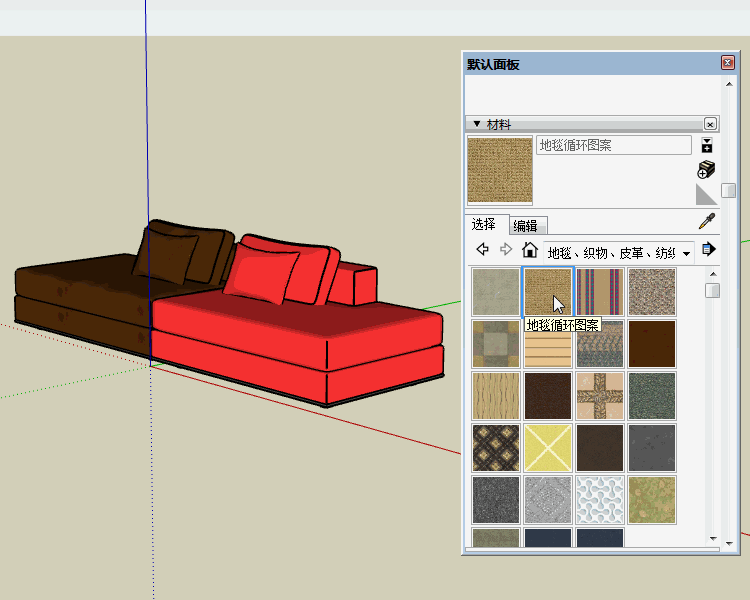Toggle the secondary selection pane icon

point(707,146)
